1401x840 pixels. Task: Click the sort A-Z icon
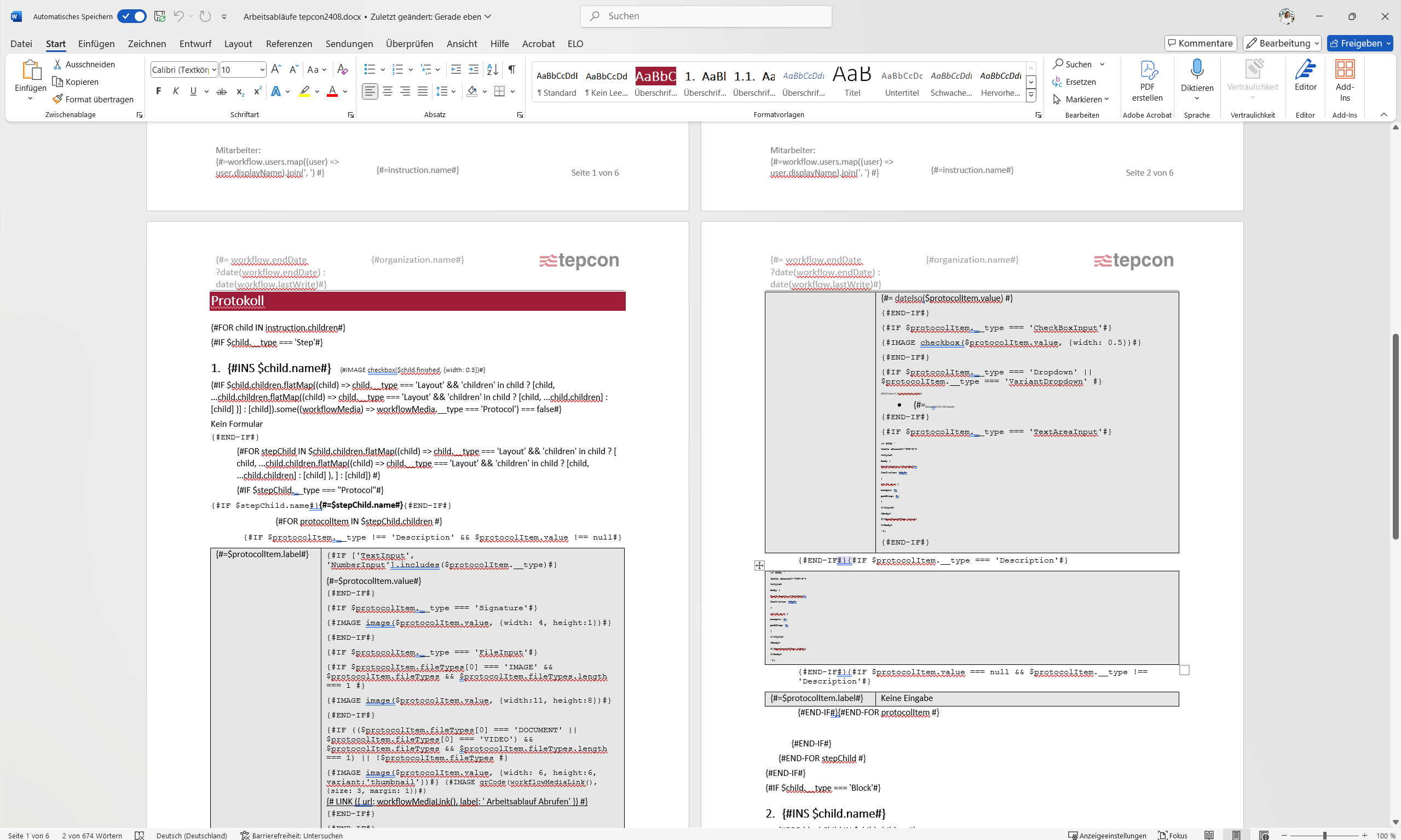pyautogui.click(x=492, y=69)
